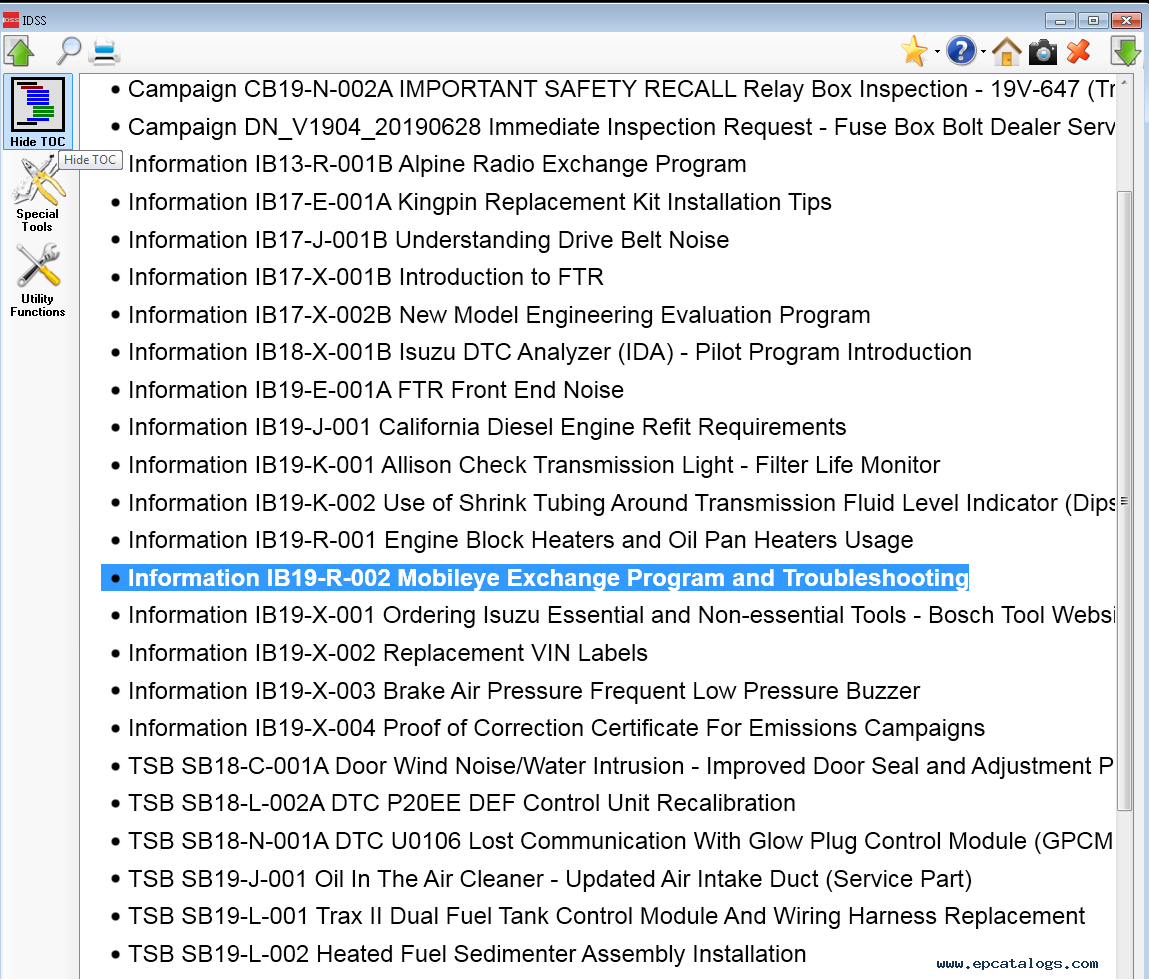Viewport: 1149px width, 980px height.
Task: Minimize the IDSS window
Action: [1060, 21]
